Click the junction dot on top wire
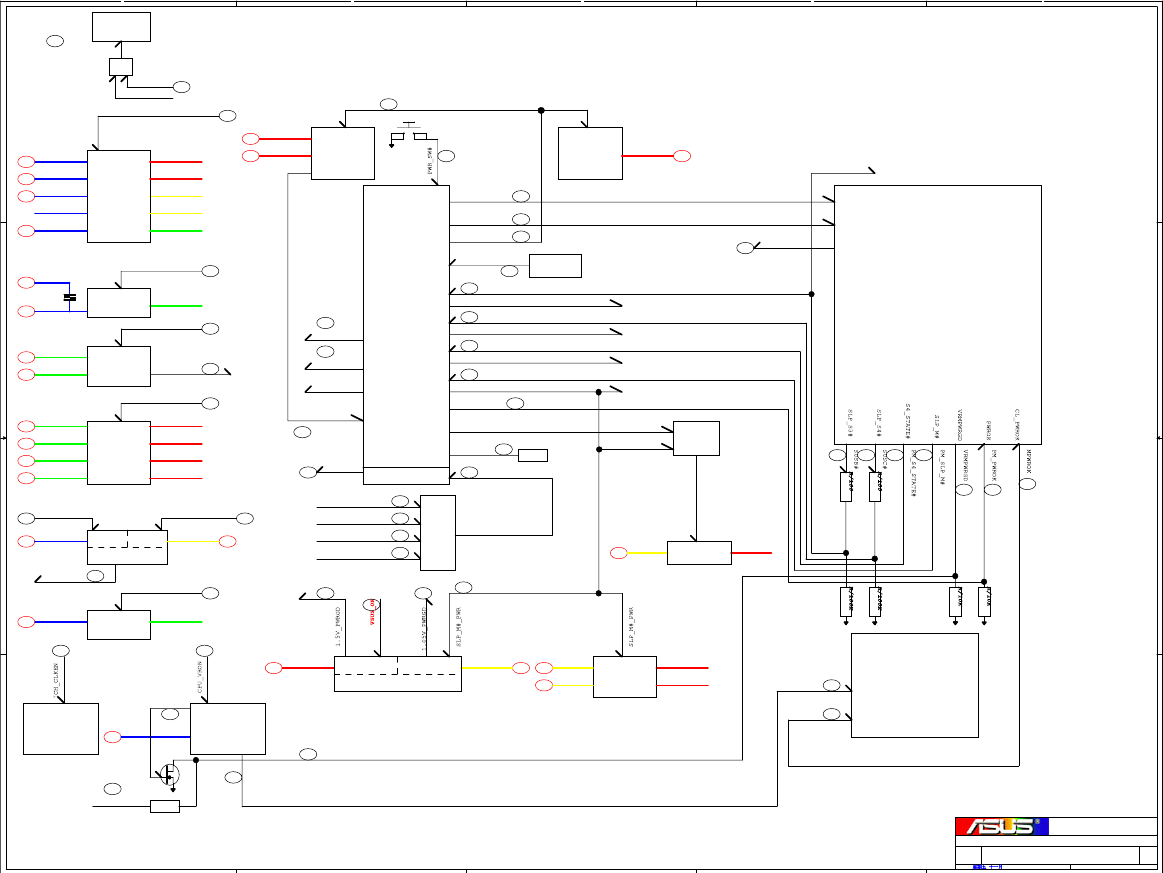Image resolution: width=1163 pixels, height=873 pixels. point(541,111)
